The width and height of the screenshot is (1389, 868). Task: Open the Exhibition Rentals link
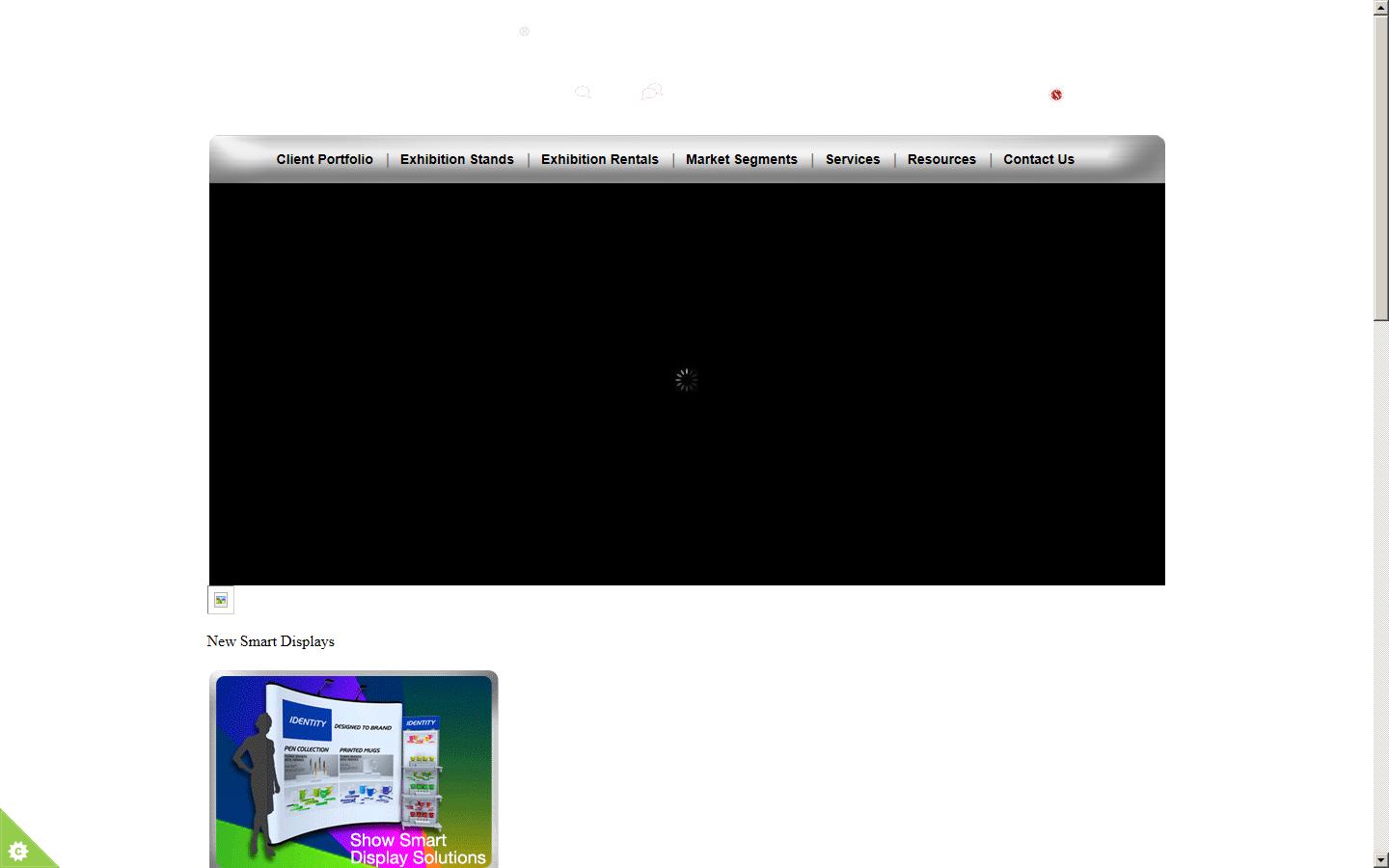(599, 159)
